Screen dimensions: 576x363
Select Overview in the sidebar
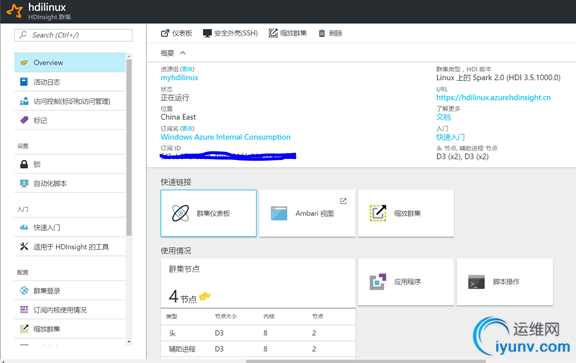70,62
